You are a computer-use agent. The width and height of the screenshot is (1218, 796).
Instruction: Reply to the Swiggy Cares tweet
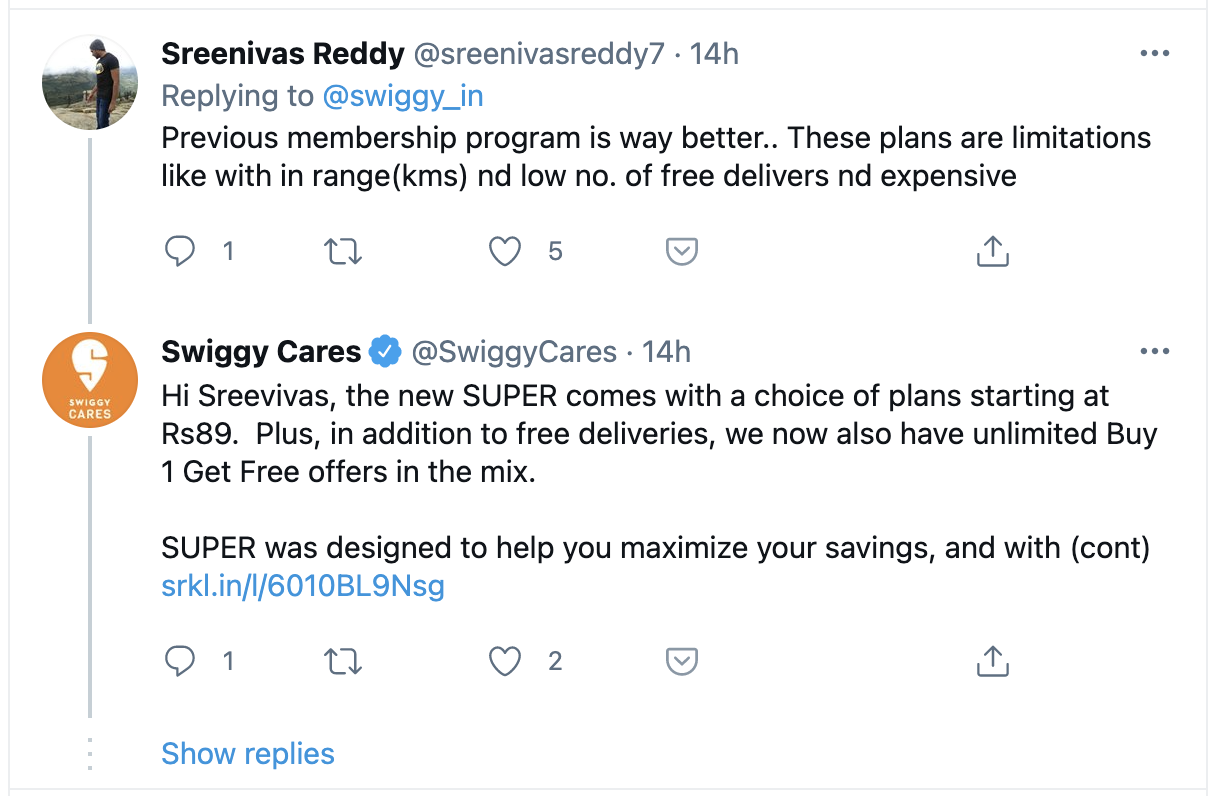tap(180, 661)
